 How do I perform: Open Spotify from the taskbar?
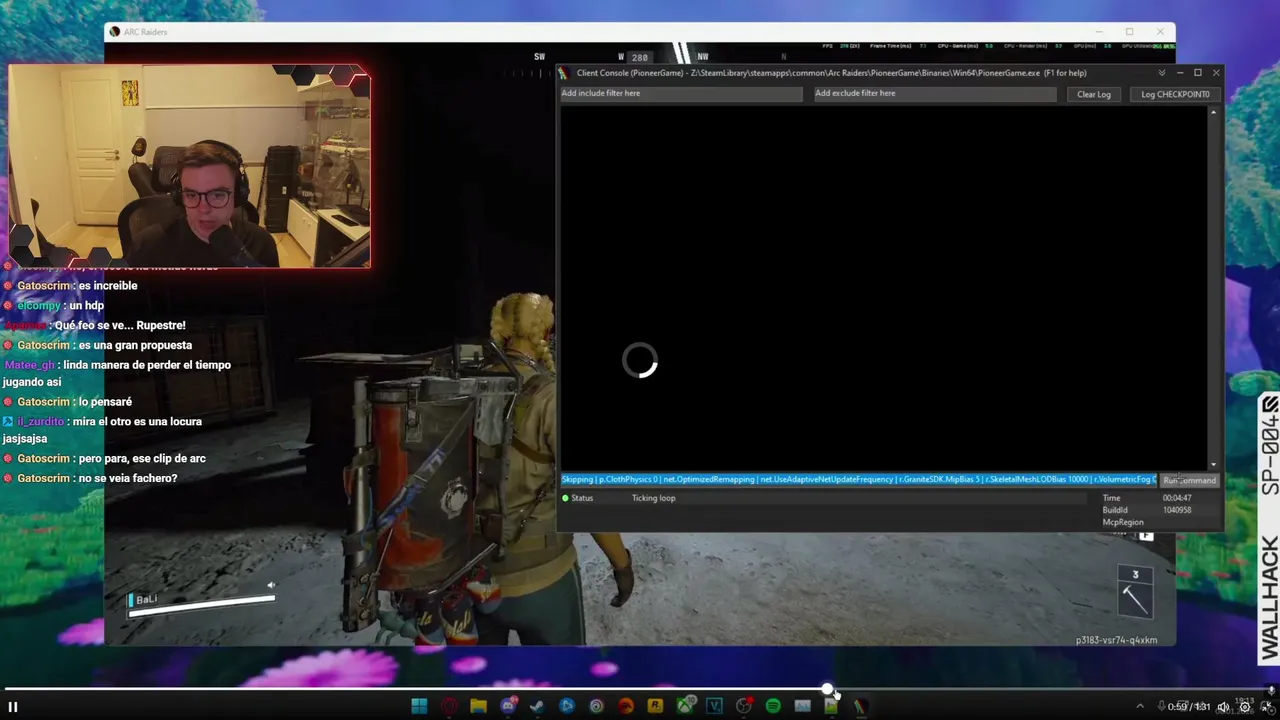pyautogui.click(x=773, y=706)
